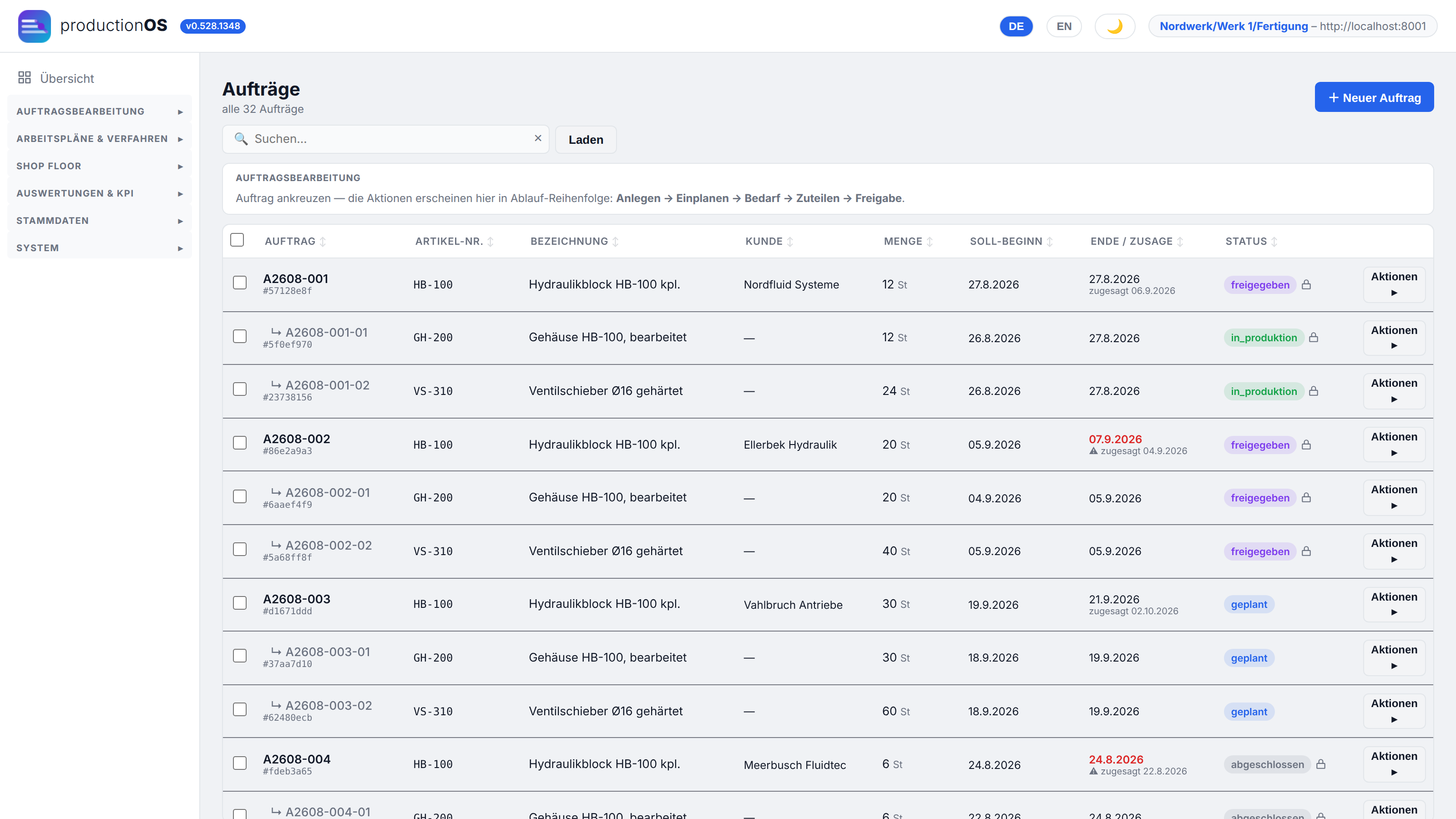1456x819 pixels.
Task: Expand Arbeitspläne & Verfahren section
Action: pos(100,138)
